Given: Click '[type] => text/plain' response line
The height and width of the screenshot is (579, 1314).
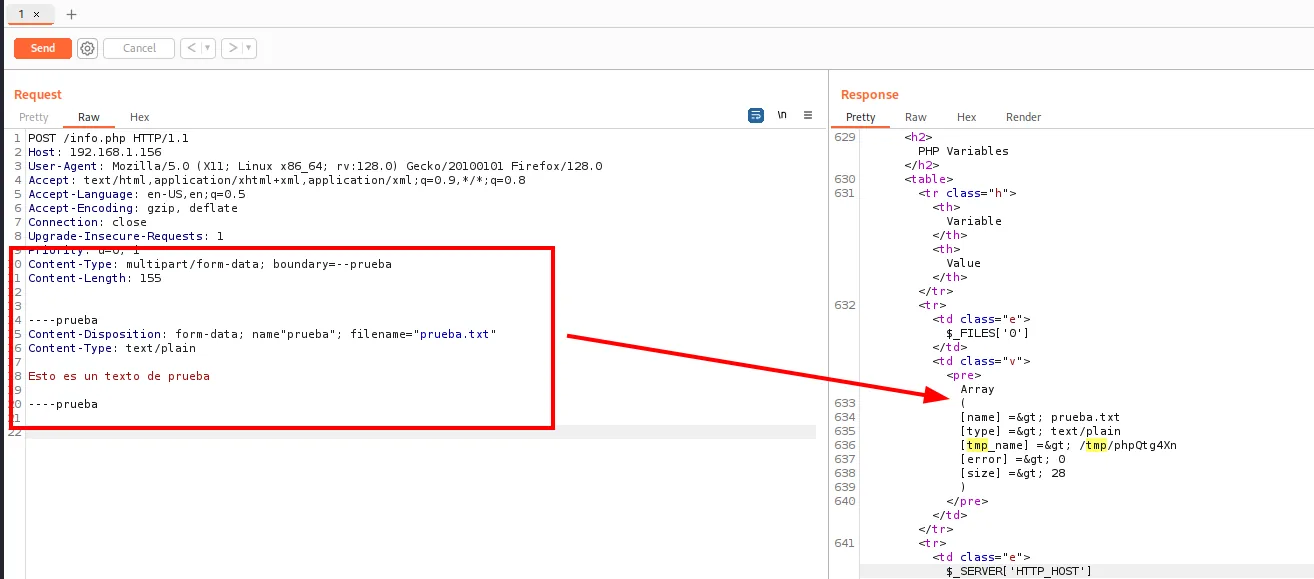Looking at the screenshot, I should click(x=1040, y=431).
